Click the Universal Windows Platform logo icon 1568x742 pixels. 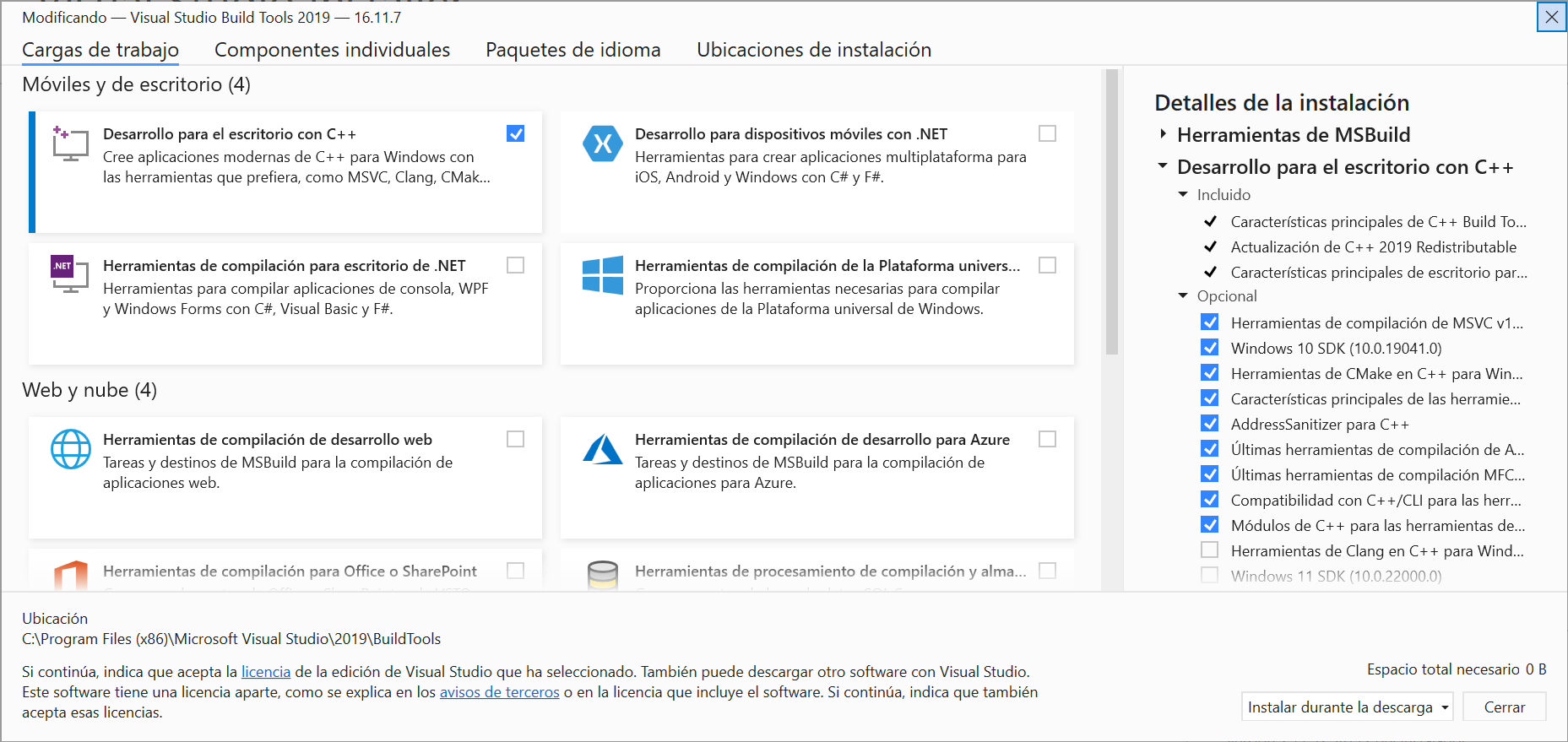pyautogui.click(x=603, y=274)
